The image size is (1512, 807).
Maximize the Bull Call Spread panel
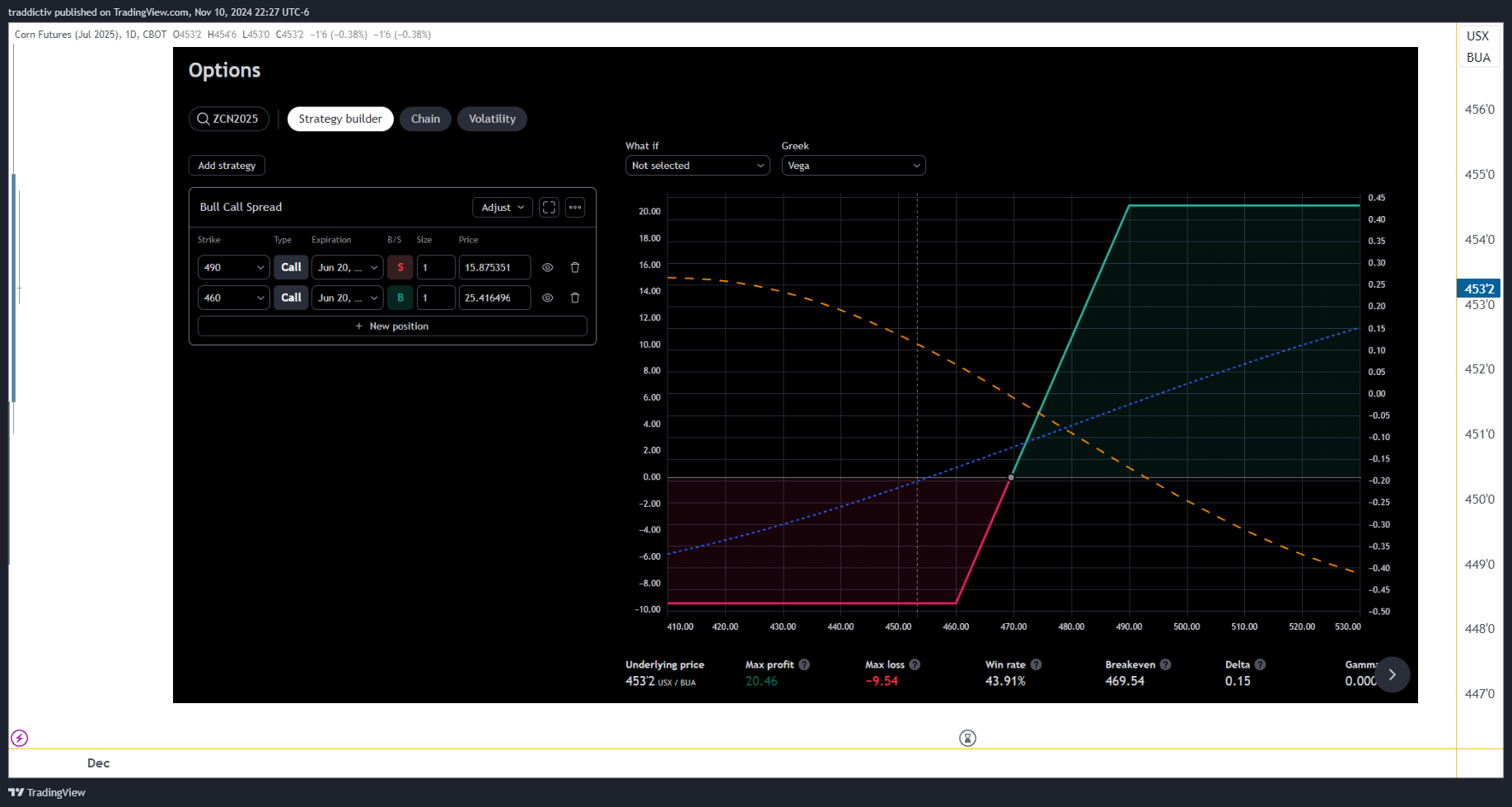(549, 208)
